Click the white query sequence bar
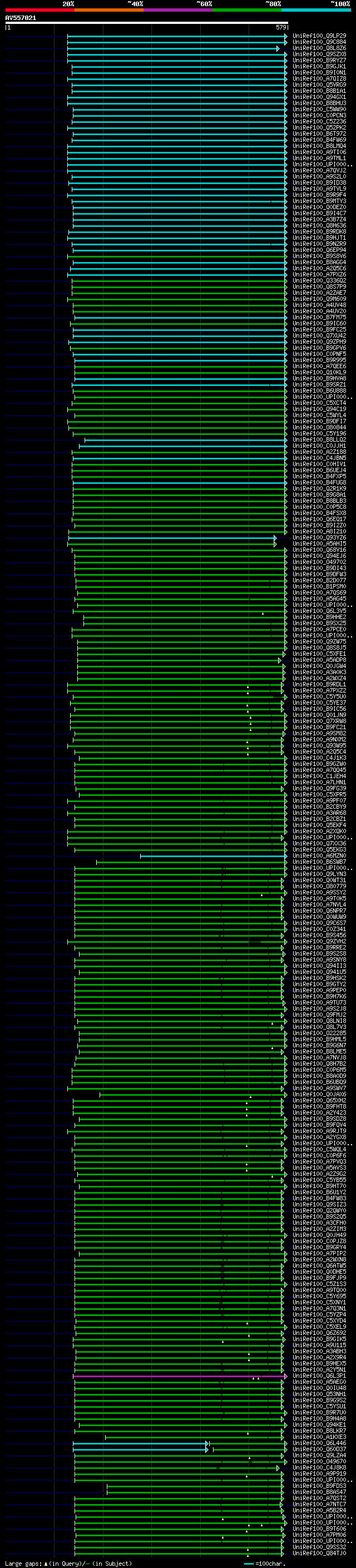 147,22
